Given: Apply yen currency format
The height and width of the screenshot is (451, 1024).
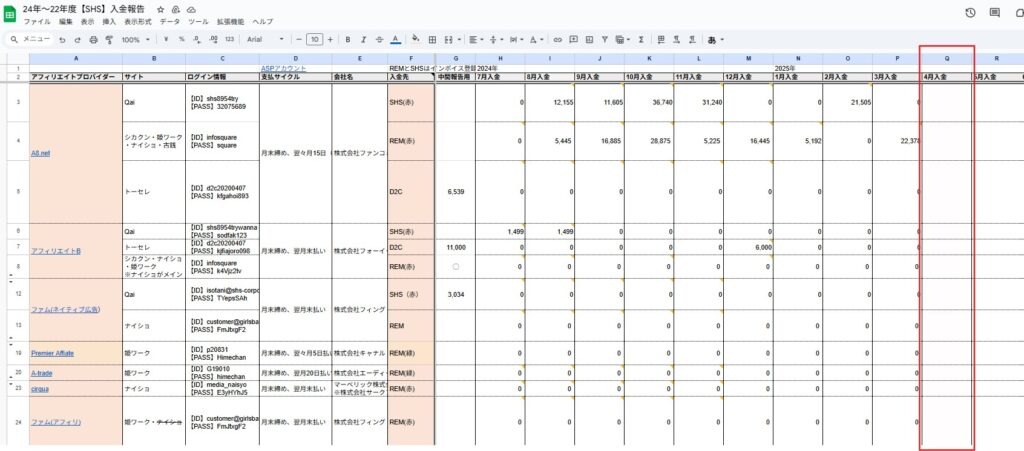Looking at the screenshot, I should coord(166,40).
